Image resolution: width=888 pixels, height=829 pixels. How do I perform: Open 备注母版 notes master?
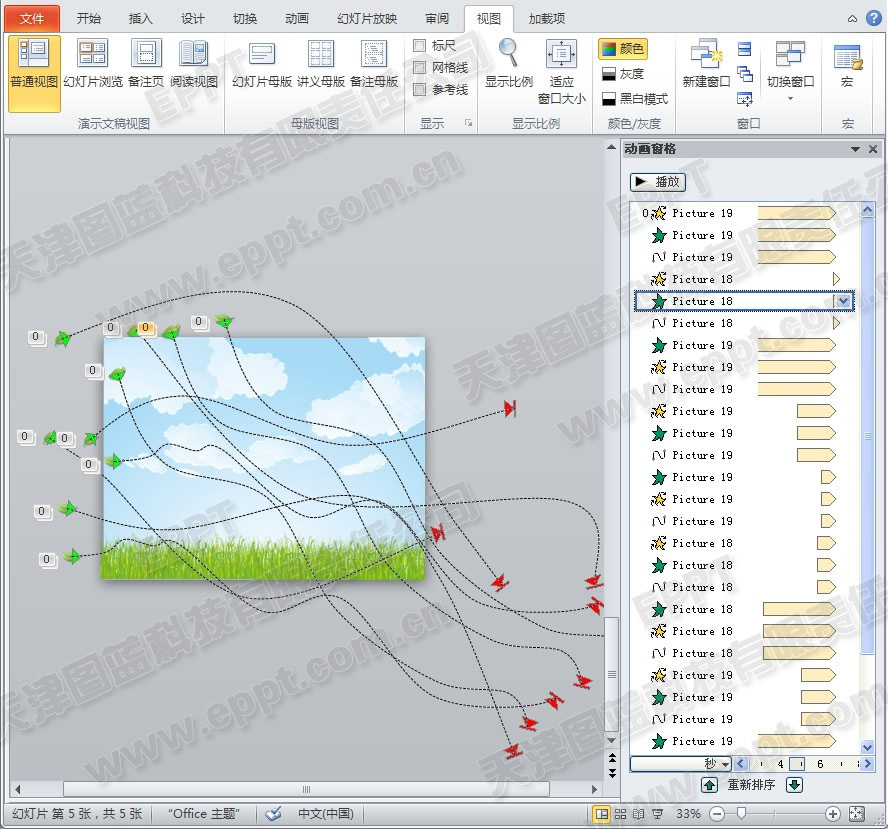coord(374,63)
